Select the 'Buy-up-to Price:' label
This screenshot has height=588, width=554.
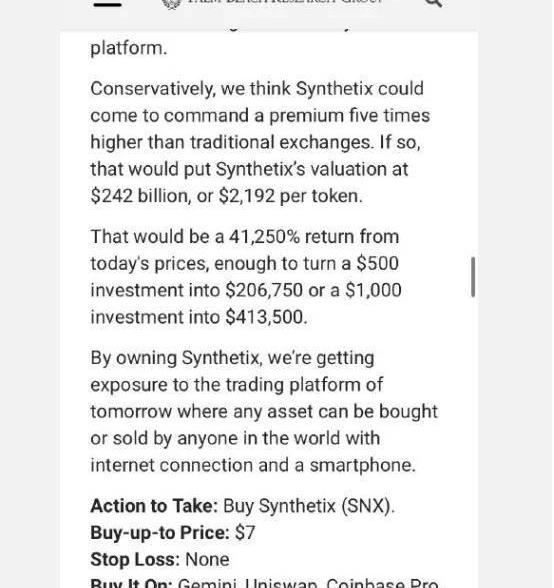160,532
